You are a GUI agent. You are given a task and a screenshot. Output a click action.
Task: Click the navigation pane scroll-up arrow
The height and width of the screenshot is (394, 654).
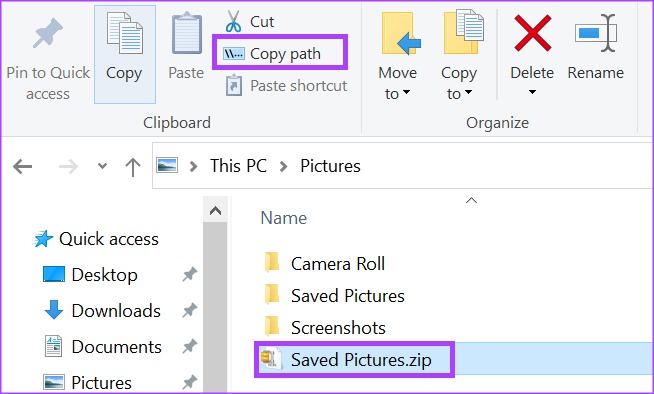click(215, 211)
